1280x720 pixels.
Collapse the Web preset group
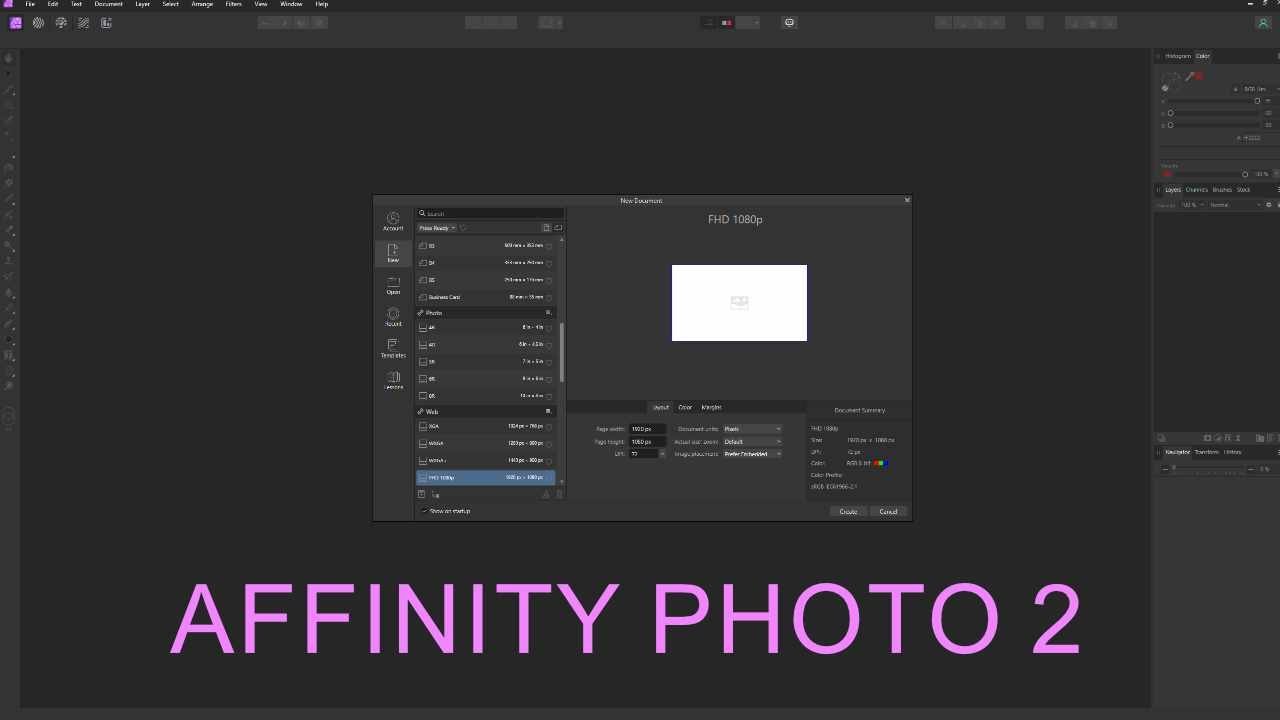pos(548,412)
